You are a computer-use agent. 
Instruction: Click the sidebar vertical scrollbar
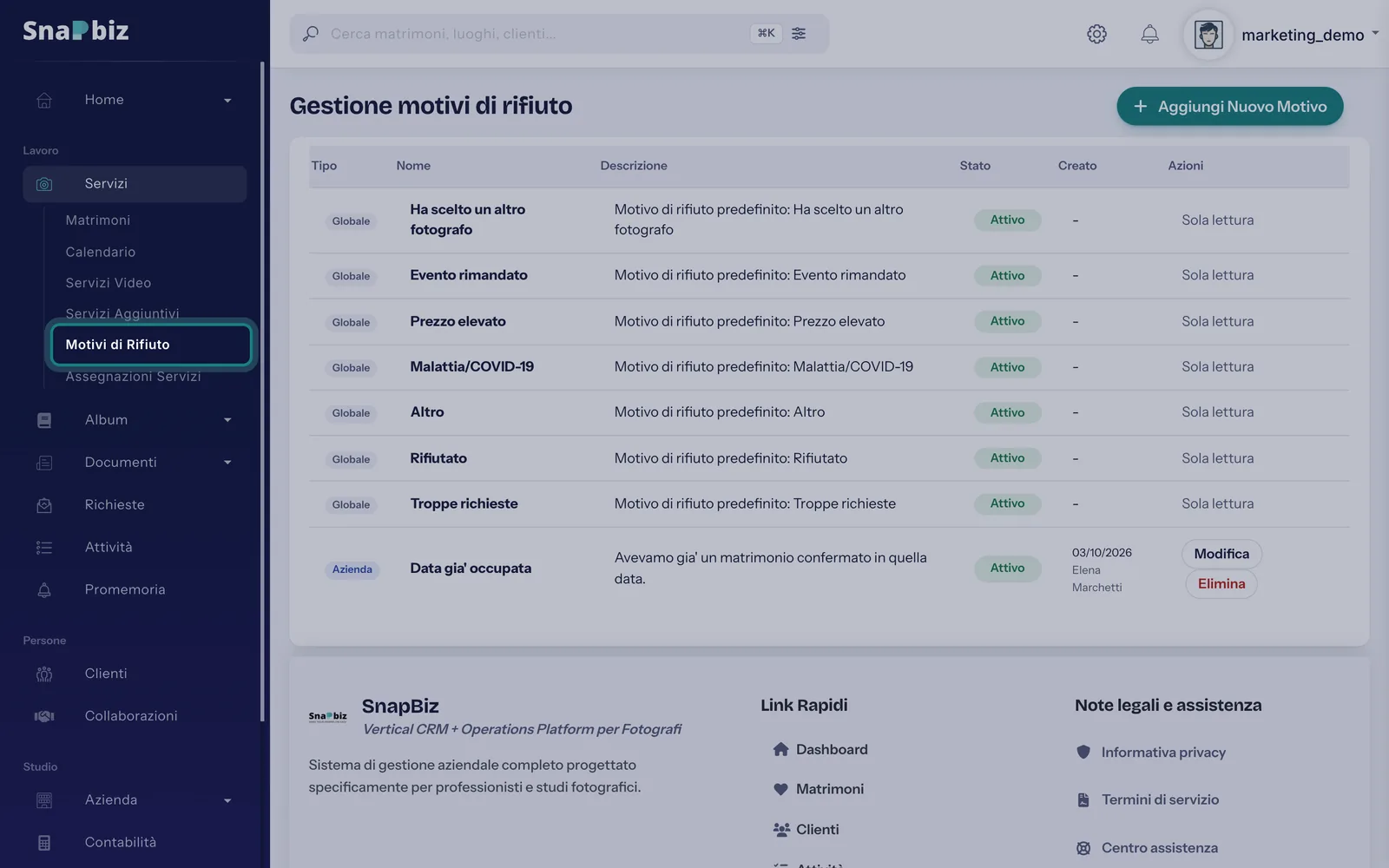pos(262,391)
